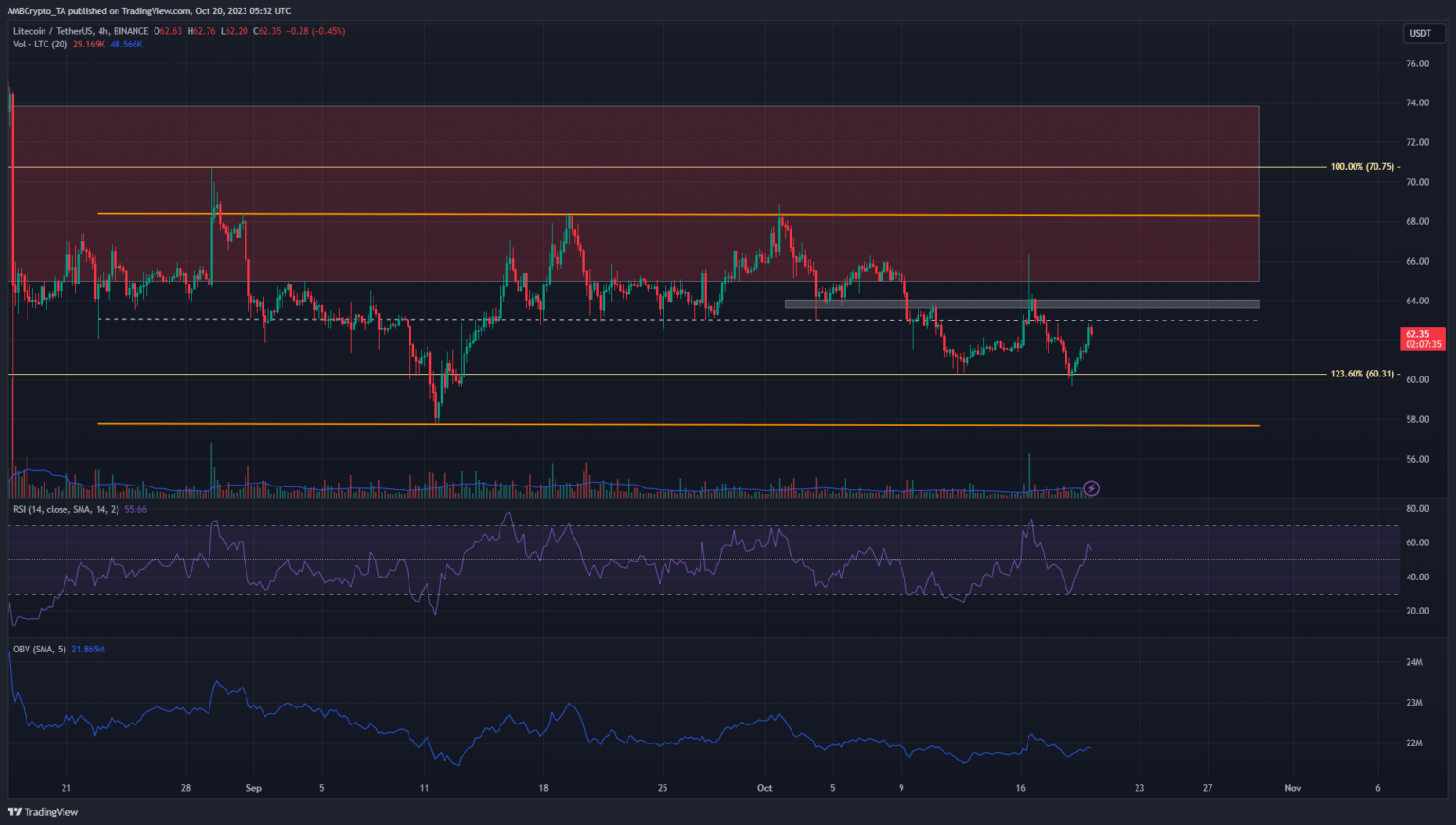Viewport: 1456px width, 825px height.
Task: Click the 24M label on OBV scale
Action: click(x=1413, y=662)
